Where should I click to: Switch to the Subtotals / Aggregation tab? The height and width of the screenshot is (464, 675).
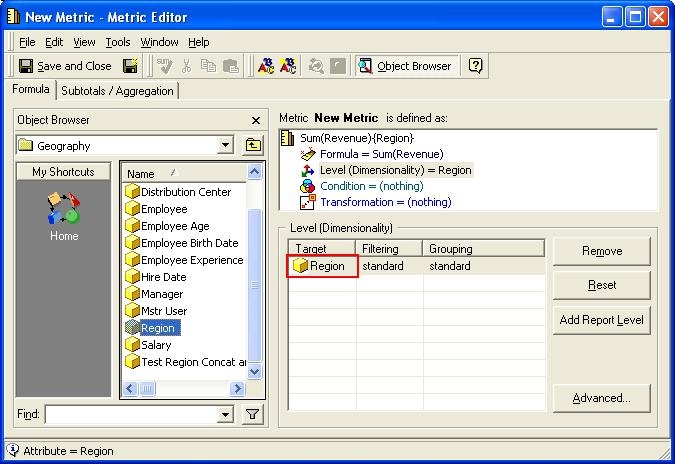point(117,91)
